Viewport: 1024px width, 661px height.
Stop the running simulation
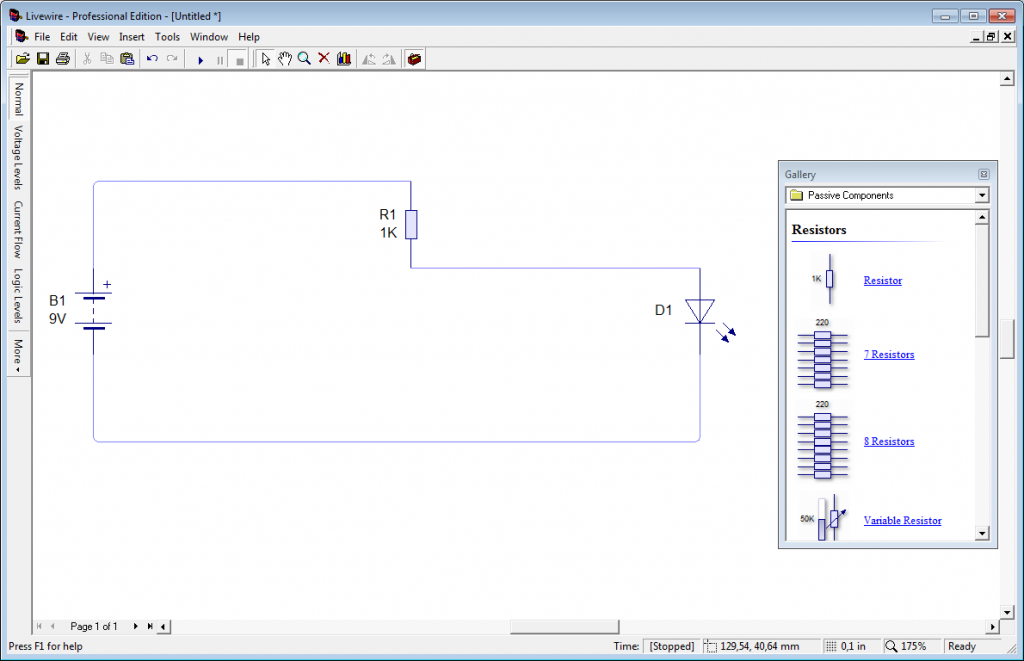pos(238,58)
